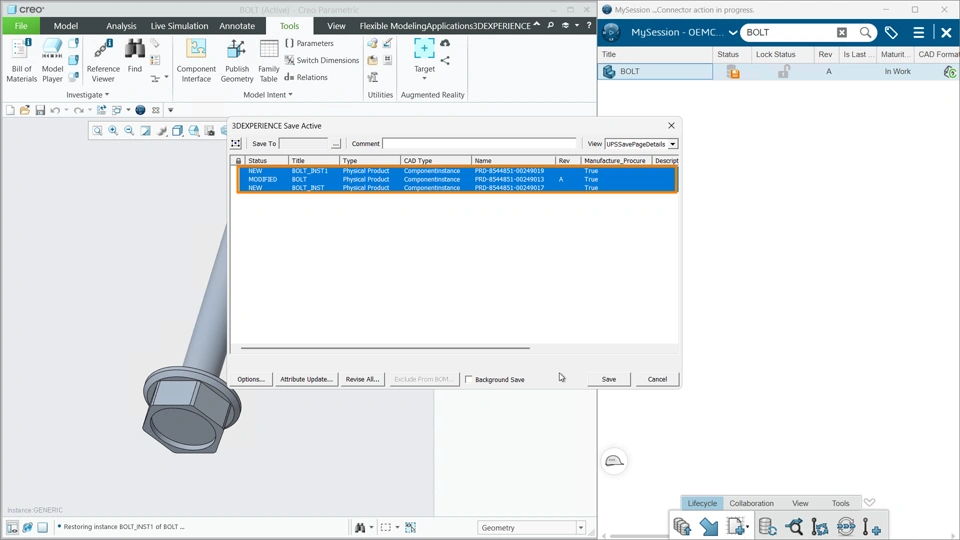Launch the Model Player
Image resolution: width=960 pixels, height=540 pixels.
point(52,60)
